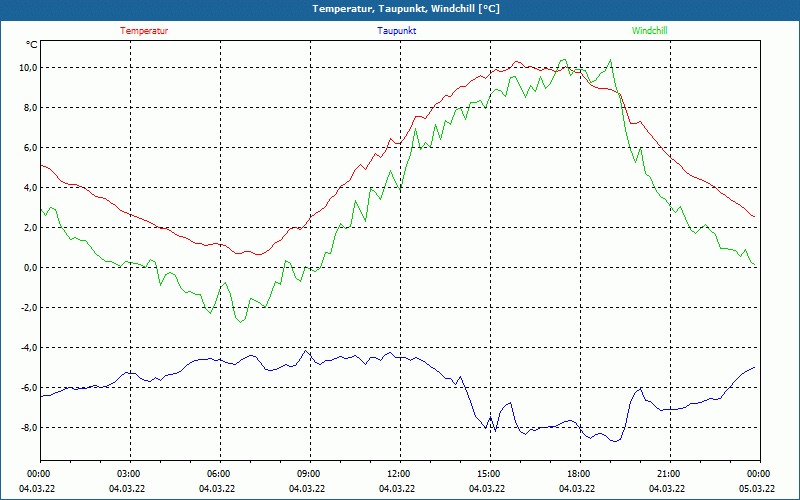
Task: Click the 0,0 y-axis value
Action: [x=30, y=268]
